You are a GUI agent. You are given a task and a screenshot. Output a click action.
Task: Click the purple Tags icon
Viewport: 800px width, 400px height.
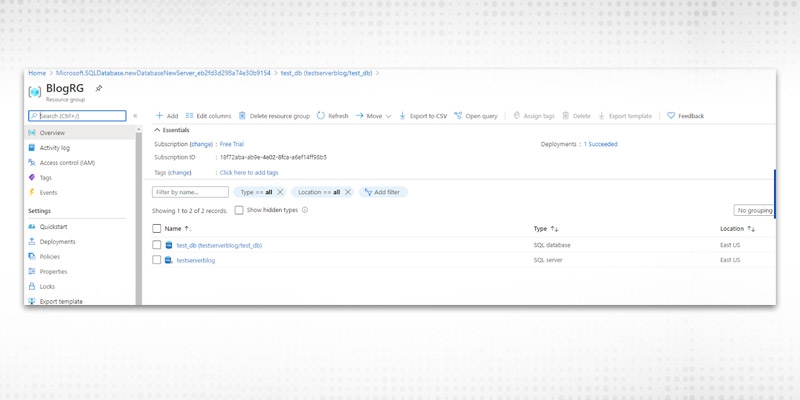coord(32,178)
